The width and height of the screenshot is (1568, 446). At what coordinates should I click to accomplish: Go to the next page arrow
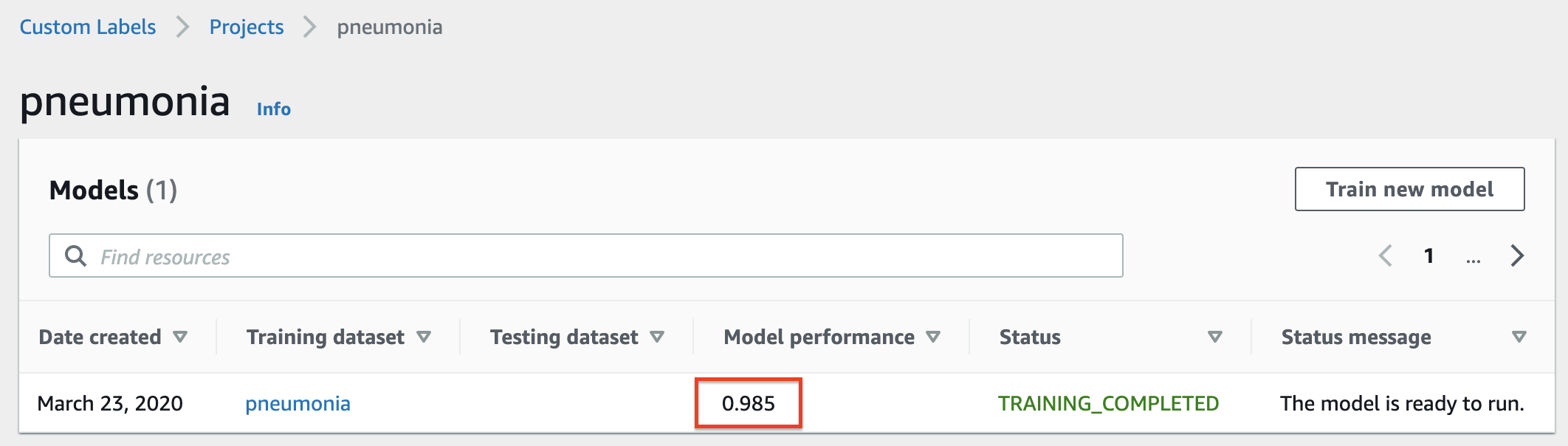1517,255
